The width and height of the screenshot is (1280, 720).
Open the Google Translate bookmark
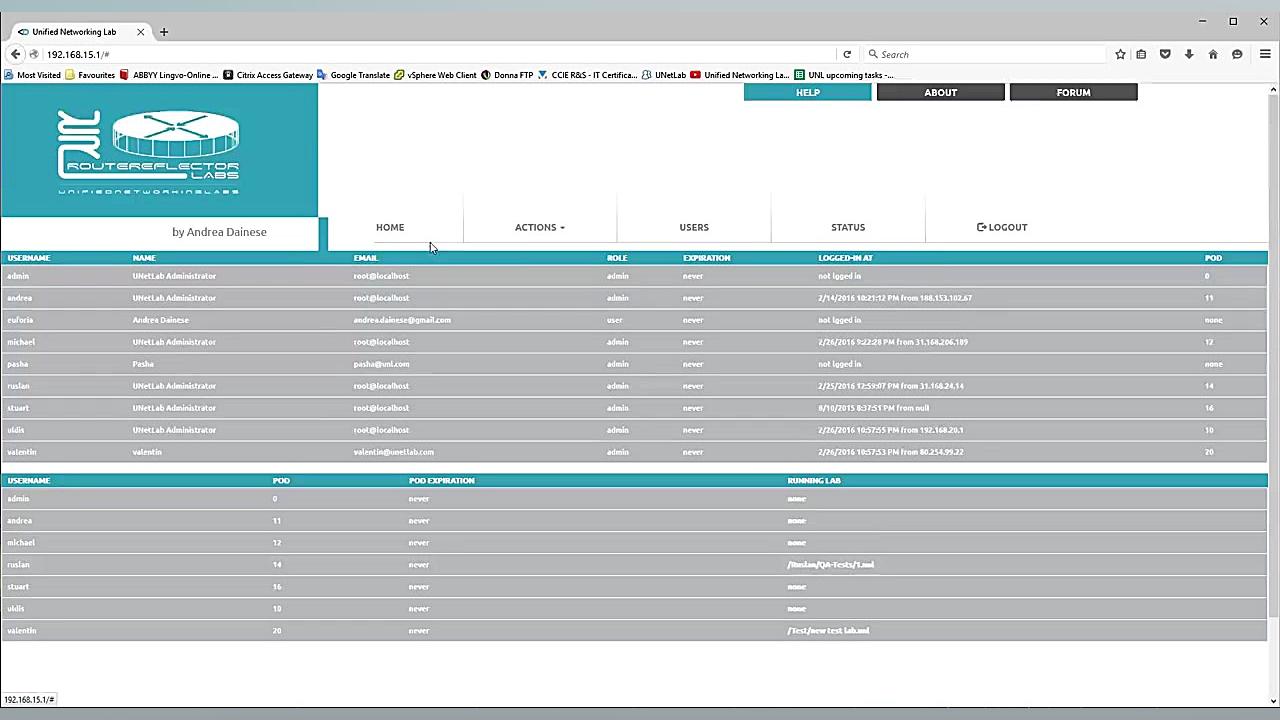(353, 75)
